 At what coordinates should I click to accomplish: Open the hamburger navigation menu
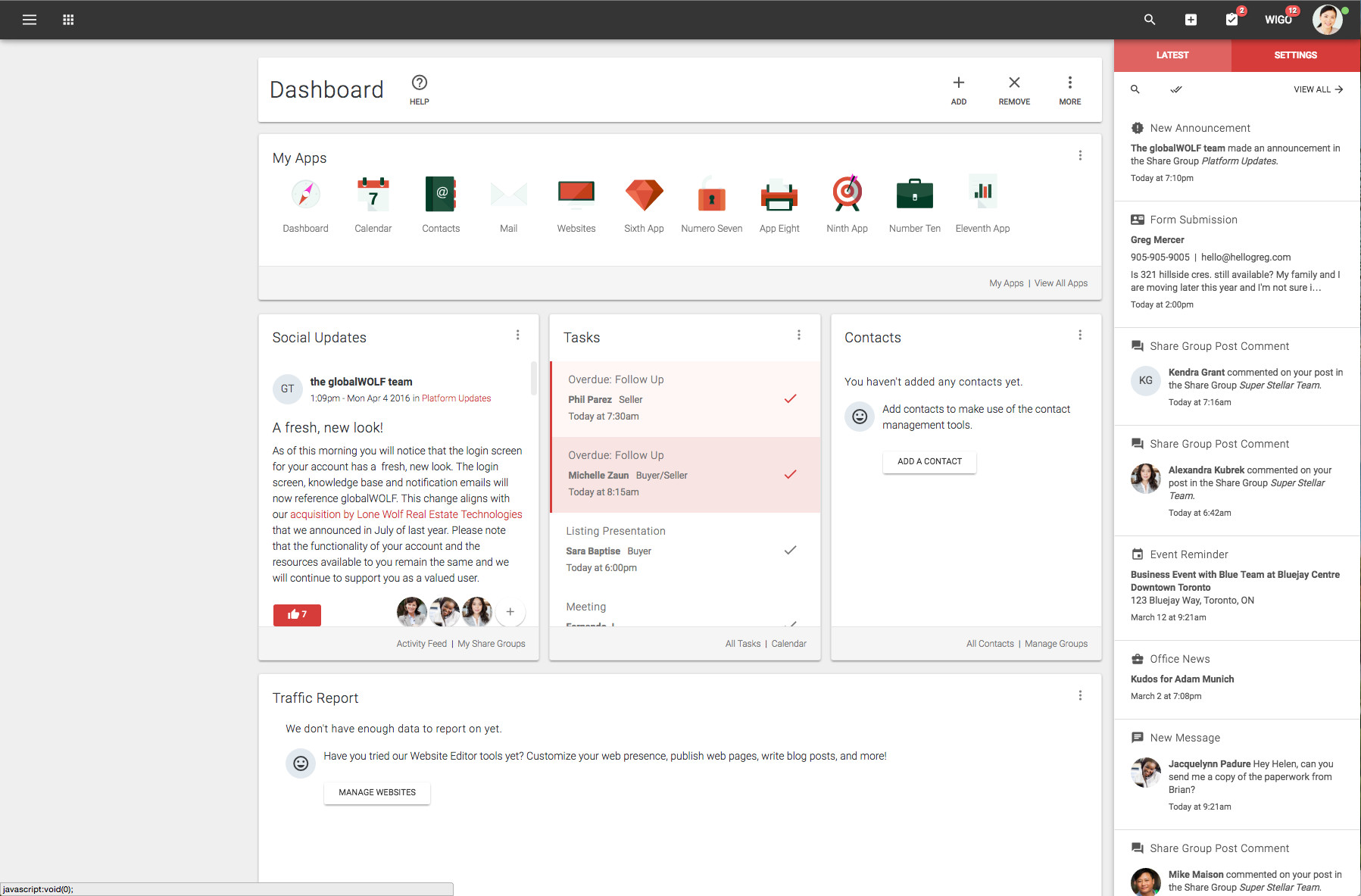point(30,20)
